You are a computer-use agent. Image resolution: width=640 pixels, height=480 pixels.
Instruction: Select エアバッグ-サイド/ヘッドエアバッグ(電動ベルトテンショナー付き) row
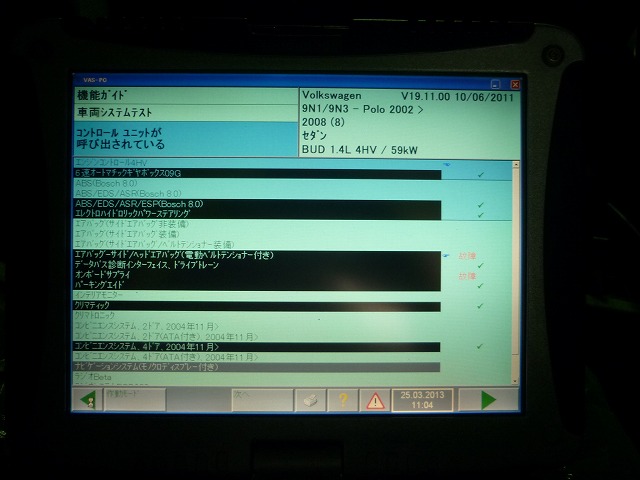pyautogui.click(x=257, y=256)
